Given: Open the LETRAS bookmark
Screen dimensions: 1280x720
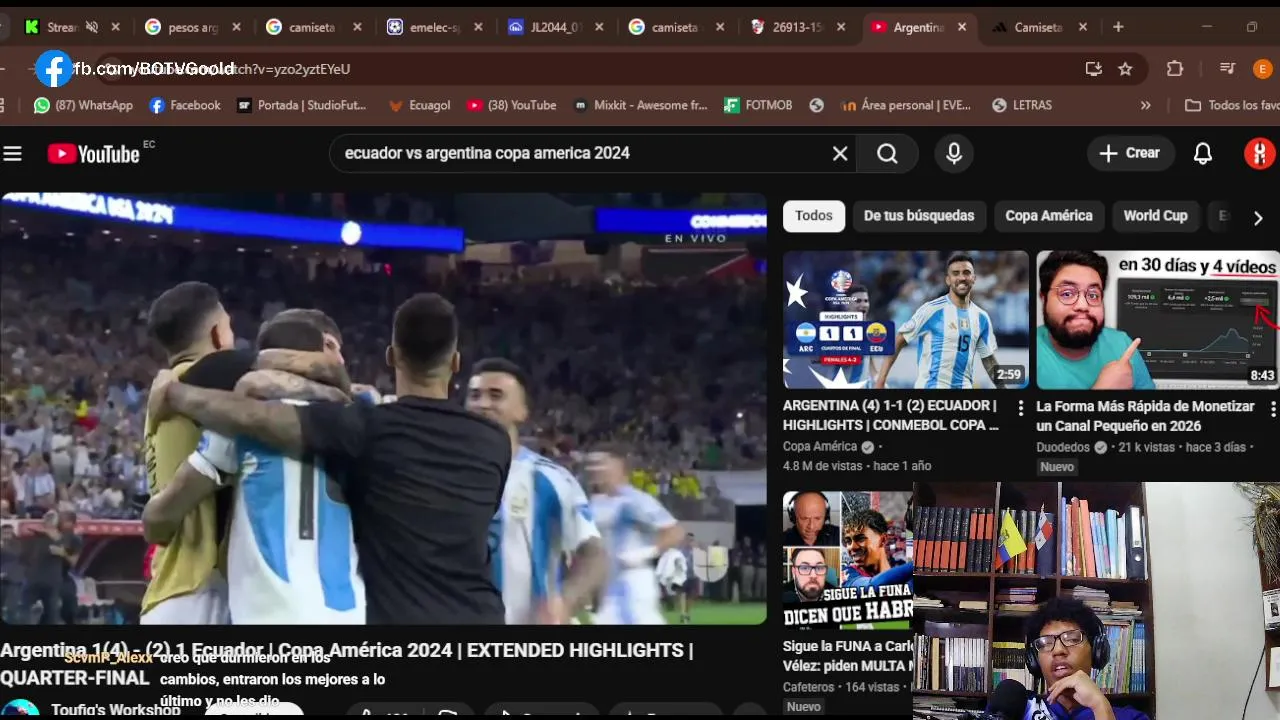Looking at the screenshot, I should [1021, 105].
